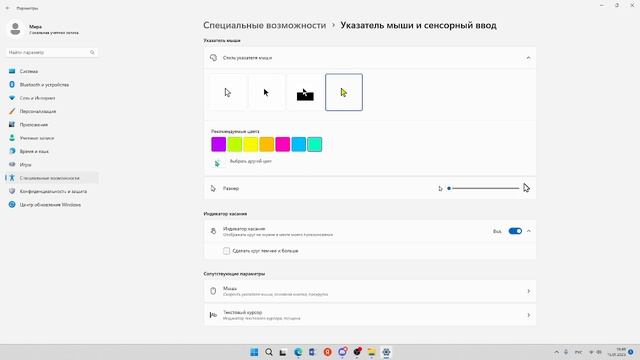Pick the orange recommended color
Viewport: 640px width, 360px height.
click(x=267, y=144)
